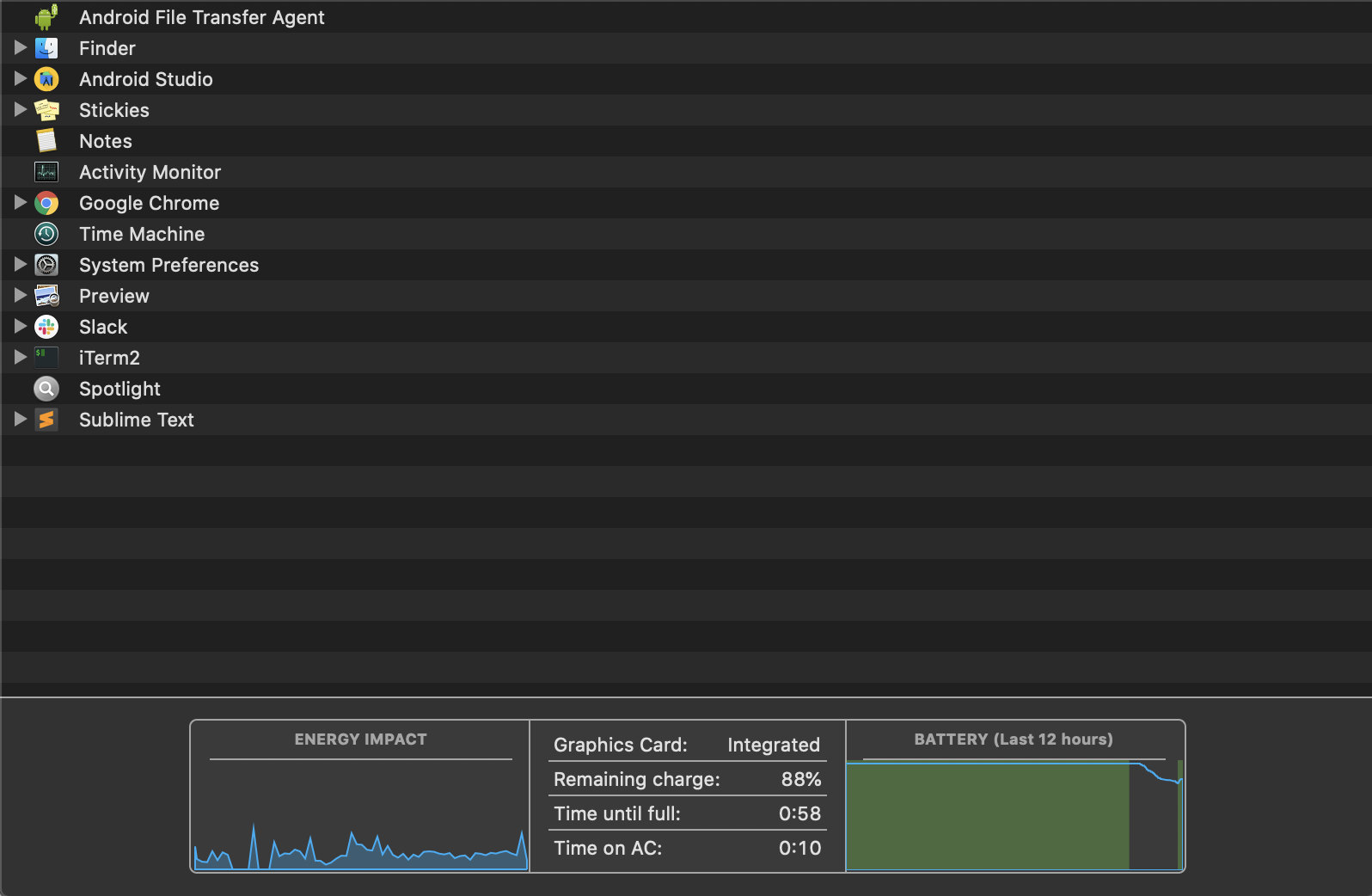This screenshot has width=1372, height=896.
Task: Select the "Slack" process name
Action: click(103, 327)
